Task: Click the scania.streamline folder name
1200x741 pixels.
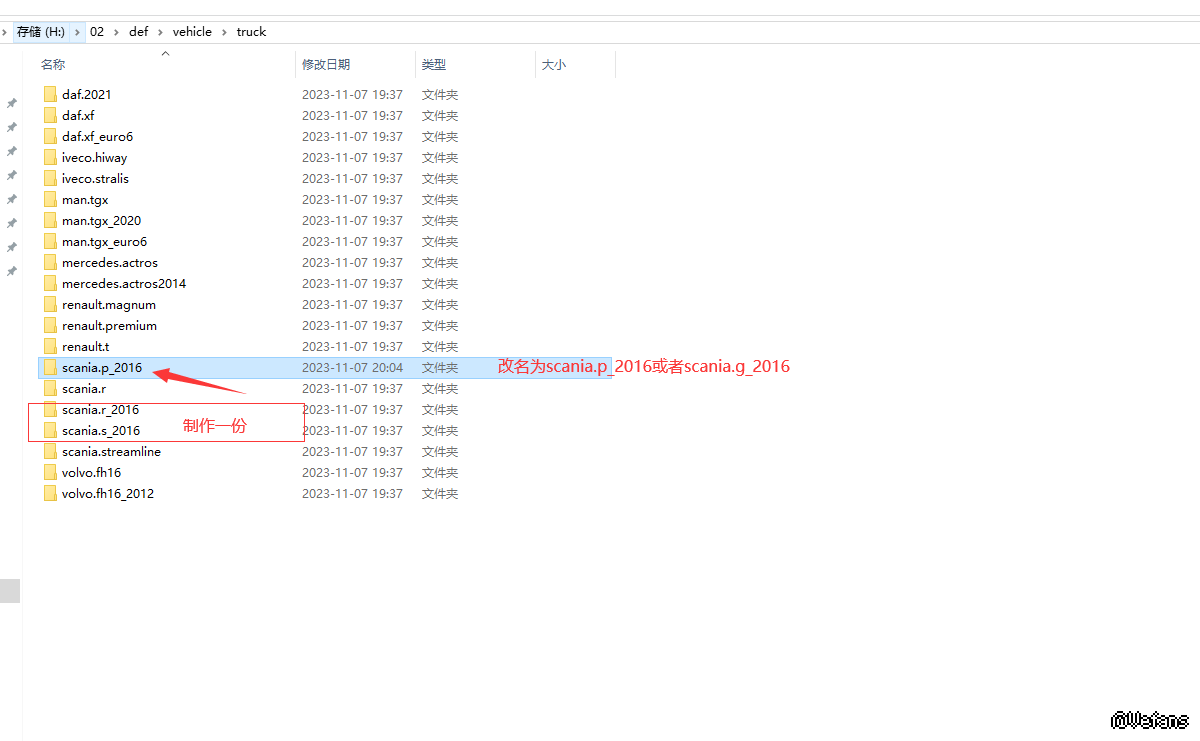Action: [111, 451]
